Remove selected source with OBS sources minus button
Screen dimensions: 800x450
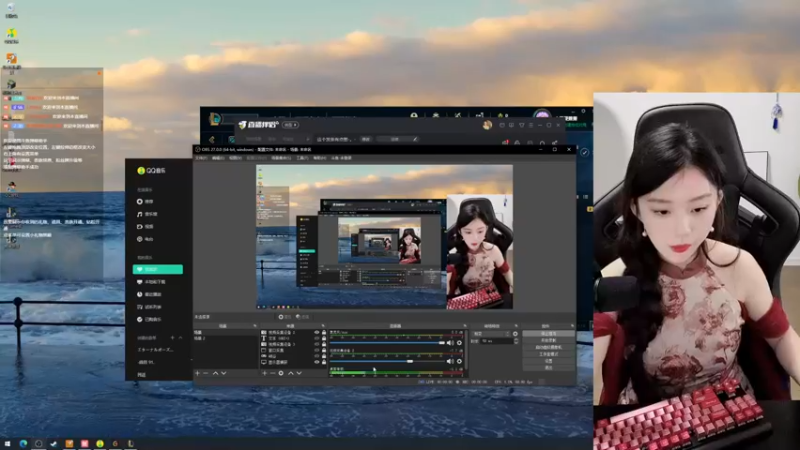click(x=272, y=373)
